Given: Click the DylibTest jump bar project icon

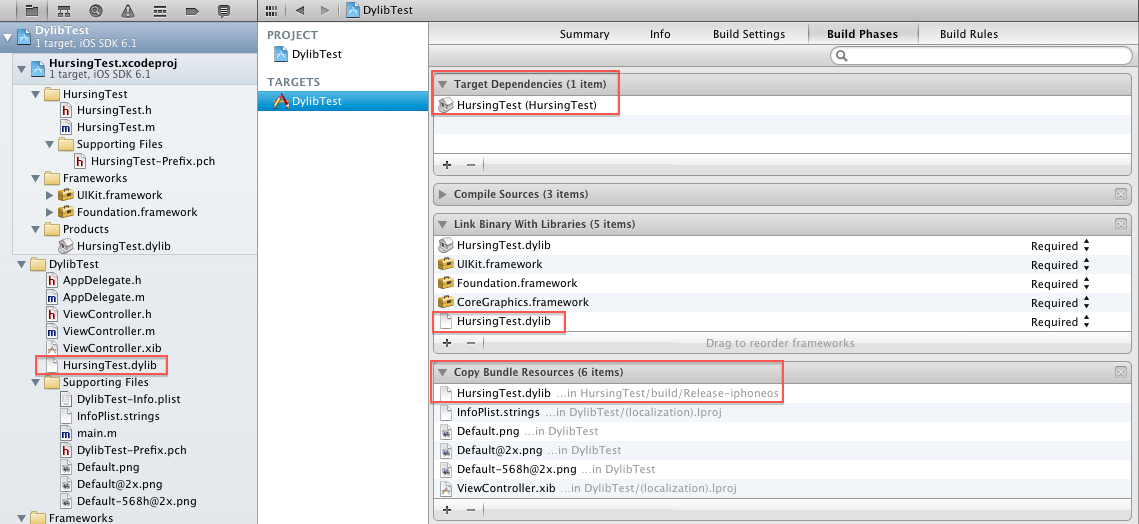Looking at the screenshot, I should (353, 10).
